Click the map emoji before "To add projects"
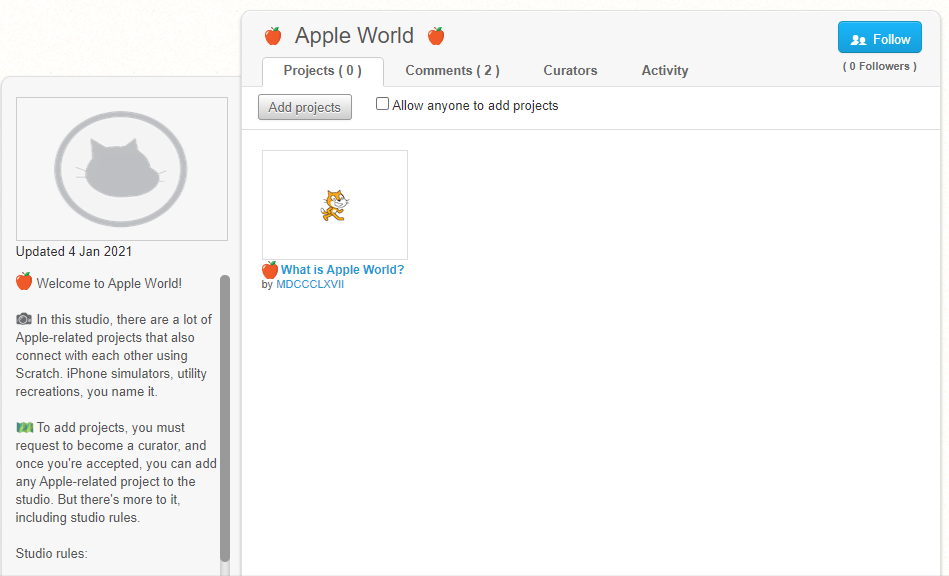 24,427
